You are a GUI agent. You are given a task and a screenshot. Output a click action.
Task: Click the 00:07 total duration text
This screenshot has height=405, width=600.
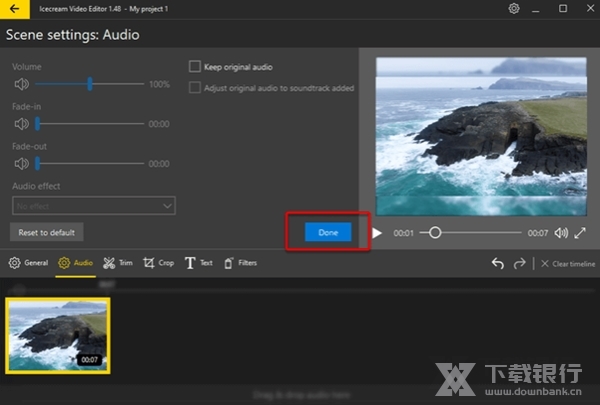point(538,233)
